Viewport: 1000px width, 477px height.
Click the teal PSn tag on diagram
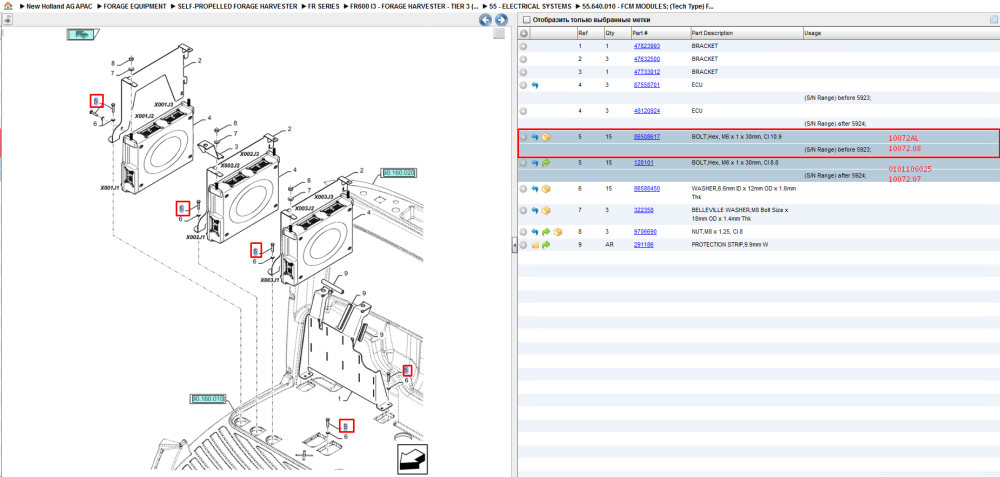pos(82,34)
